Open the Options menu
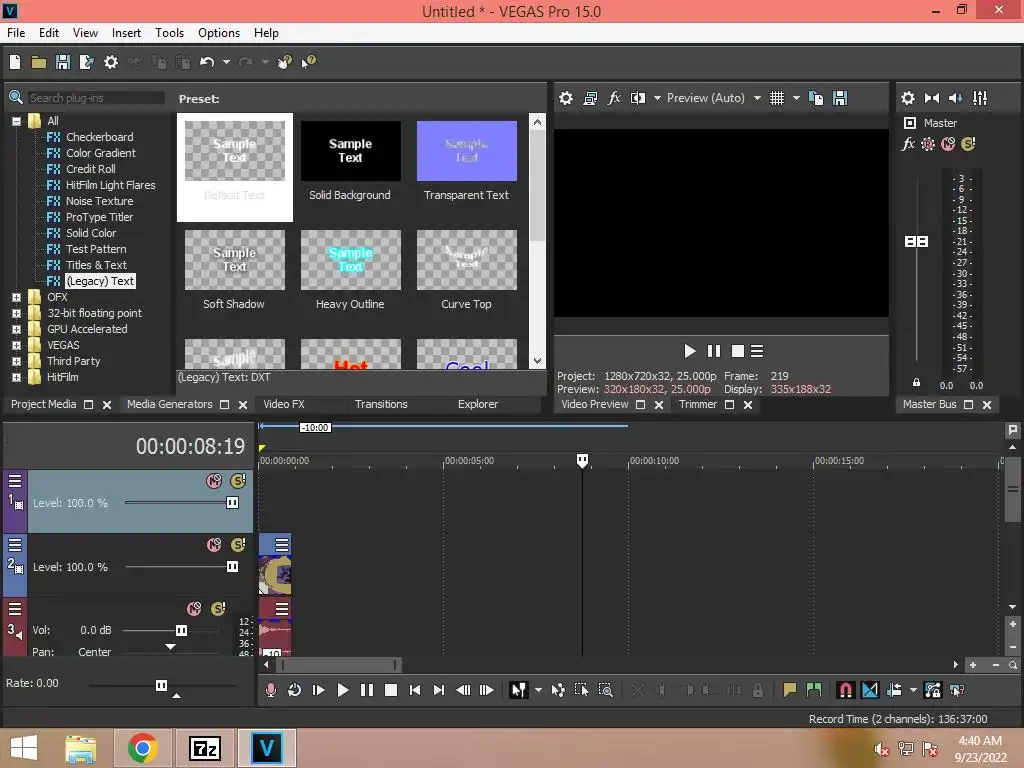Screen dimensions: 1024x768 pyautogui.click(x=219, y=33)
